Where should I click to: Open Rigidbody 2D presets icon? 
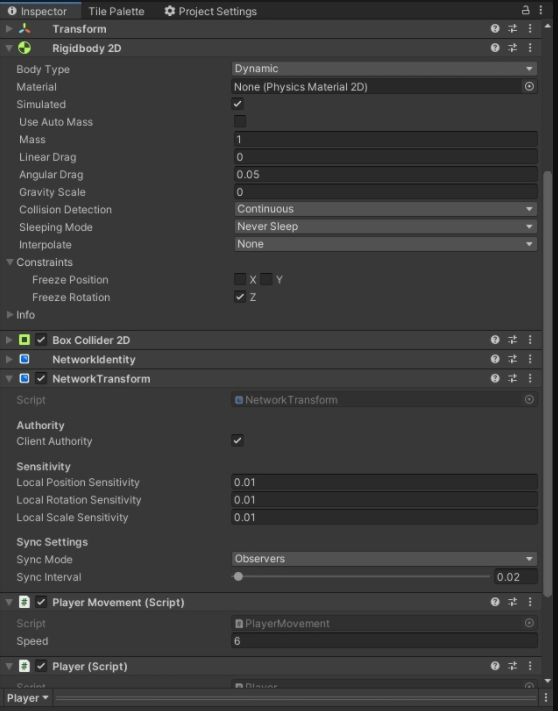[513, 48]
